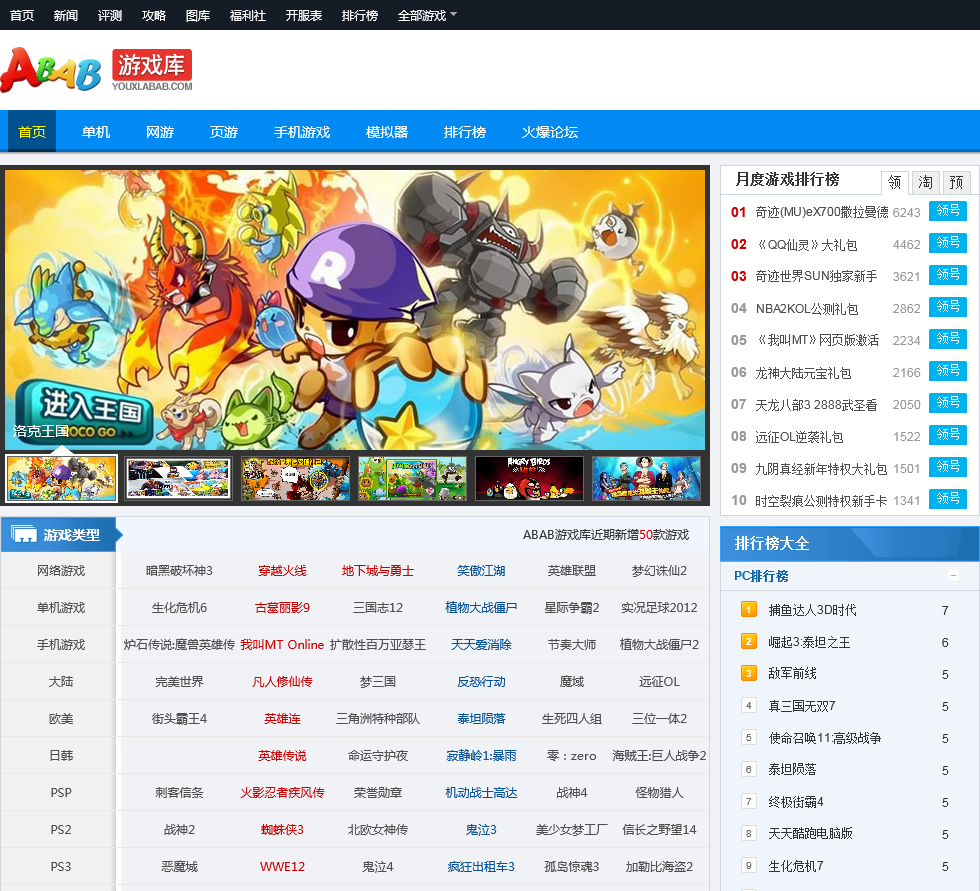980x891 pixels.
Task: Open 图库 in the top black bar
Action: pos(198,15)
